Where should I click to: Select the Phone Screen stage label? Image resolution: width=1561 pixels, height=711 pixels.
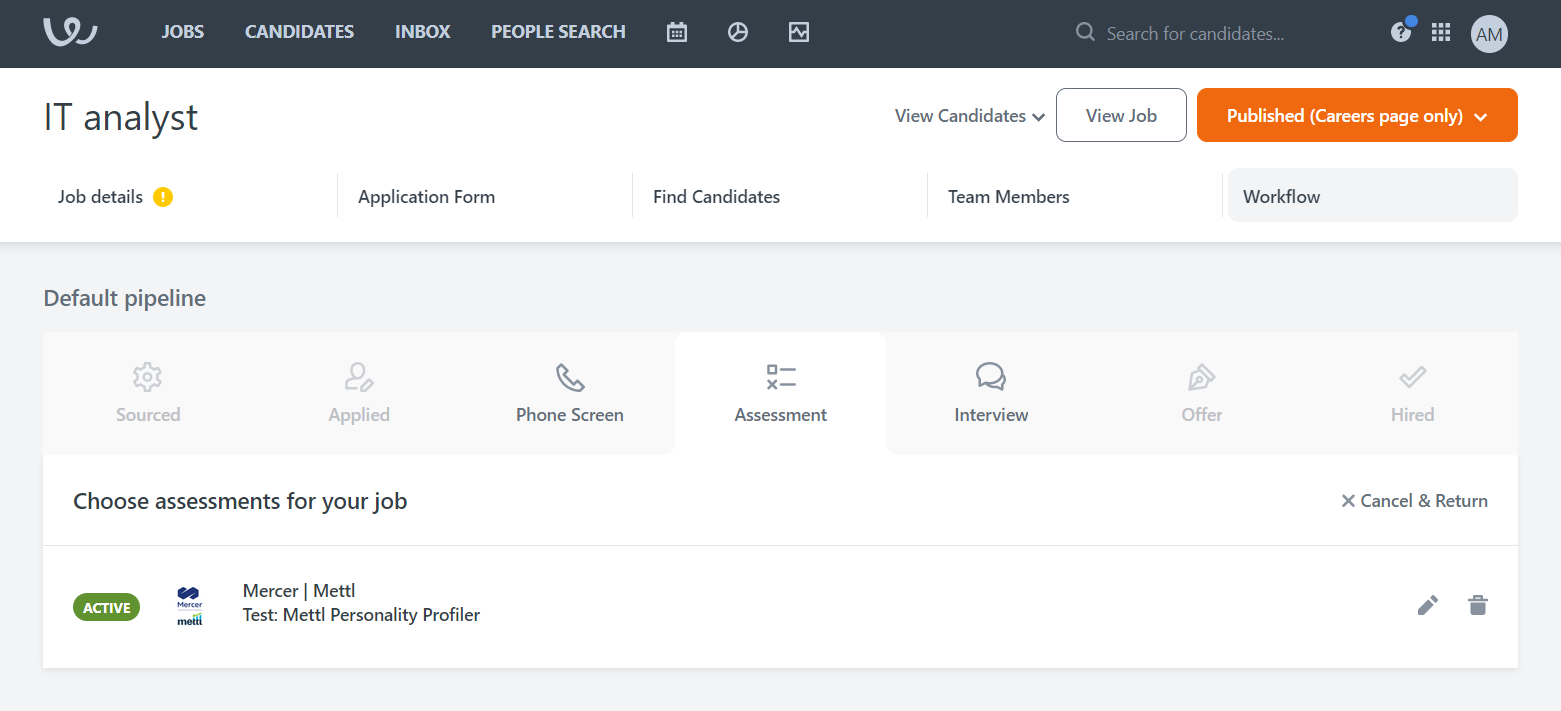(570, 415)
